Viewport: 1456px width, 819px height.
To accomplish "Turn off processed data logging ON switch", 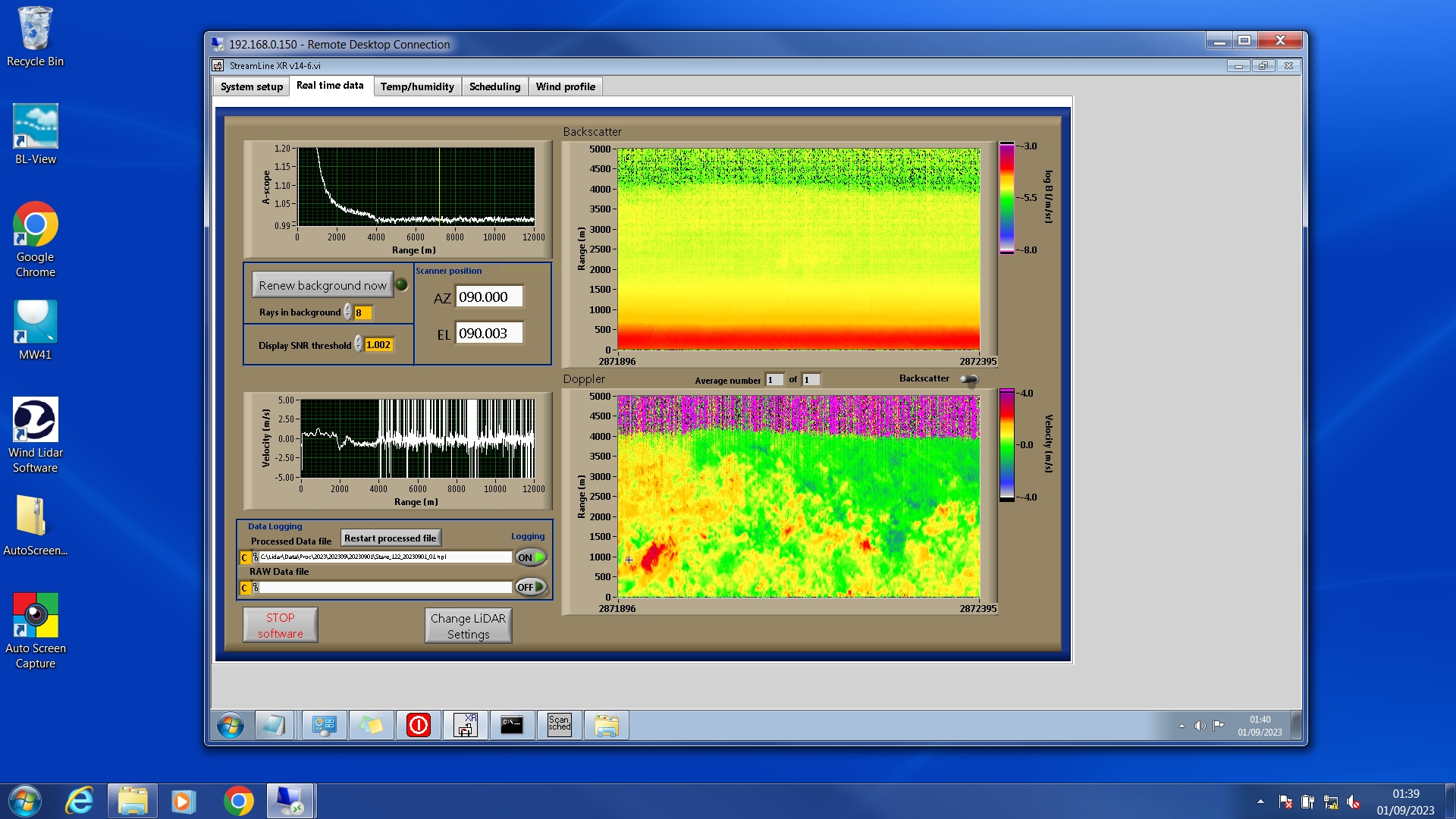I will click(x=531, y=557).
